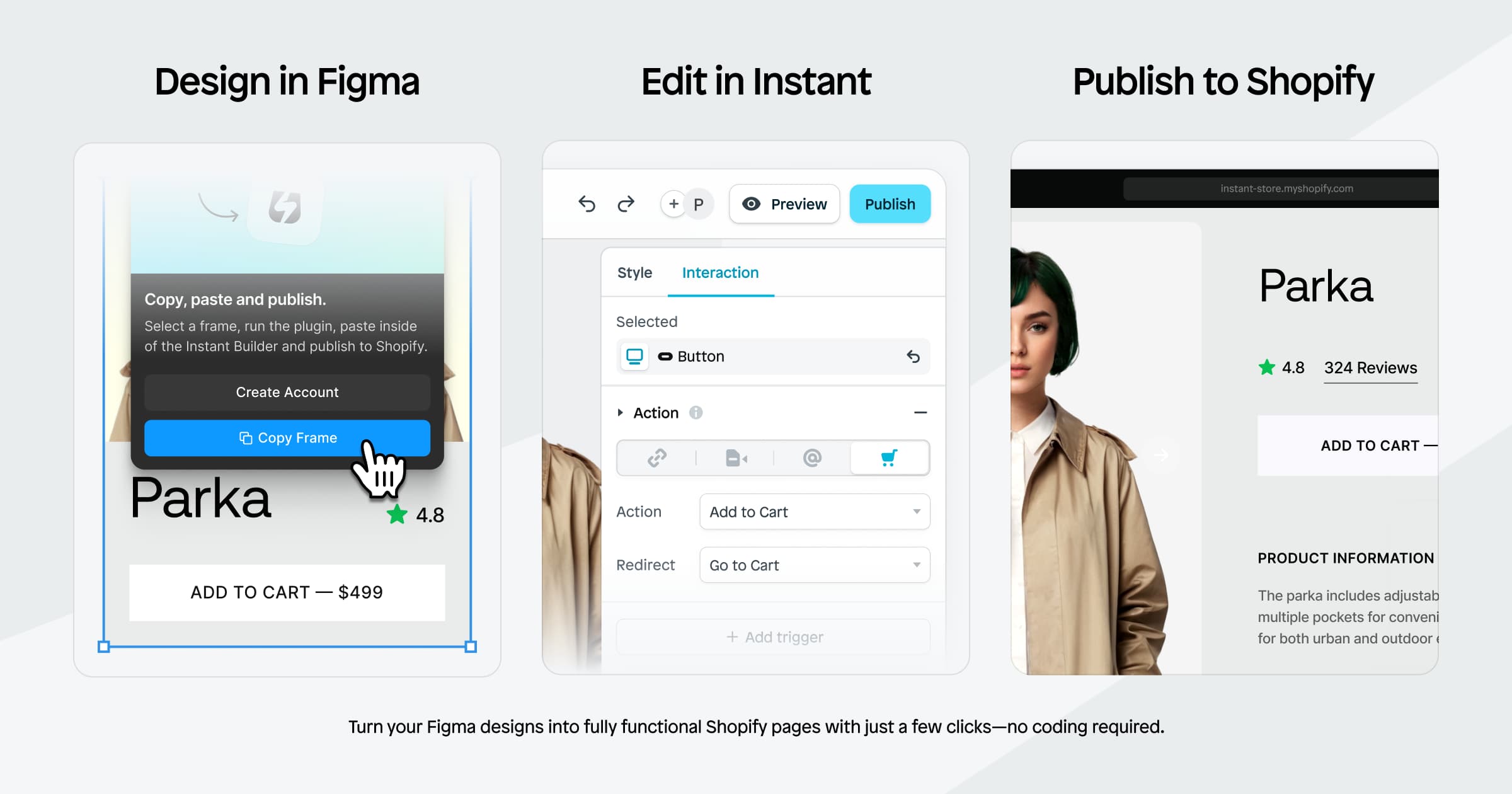Click the Copy Frame button in Figma
The image size is (1512, 794).
click(x=287, y=437)
